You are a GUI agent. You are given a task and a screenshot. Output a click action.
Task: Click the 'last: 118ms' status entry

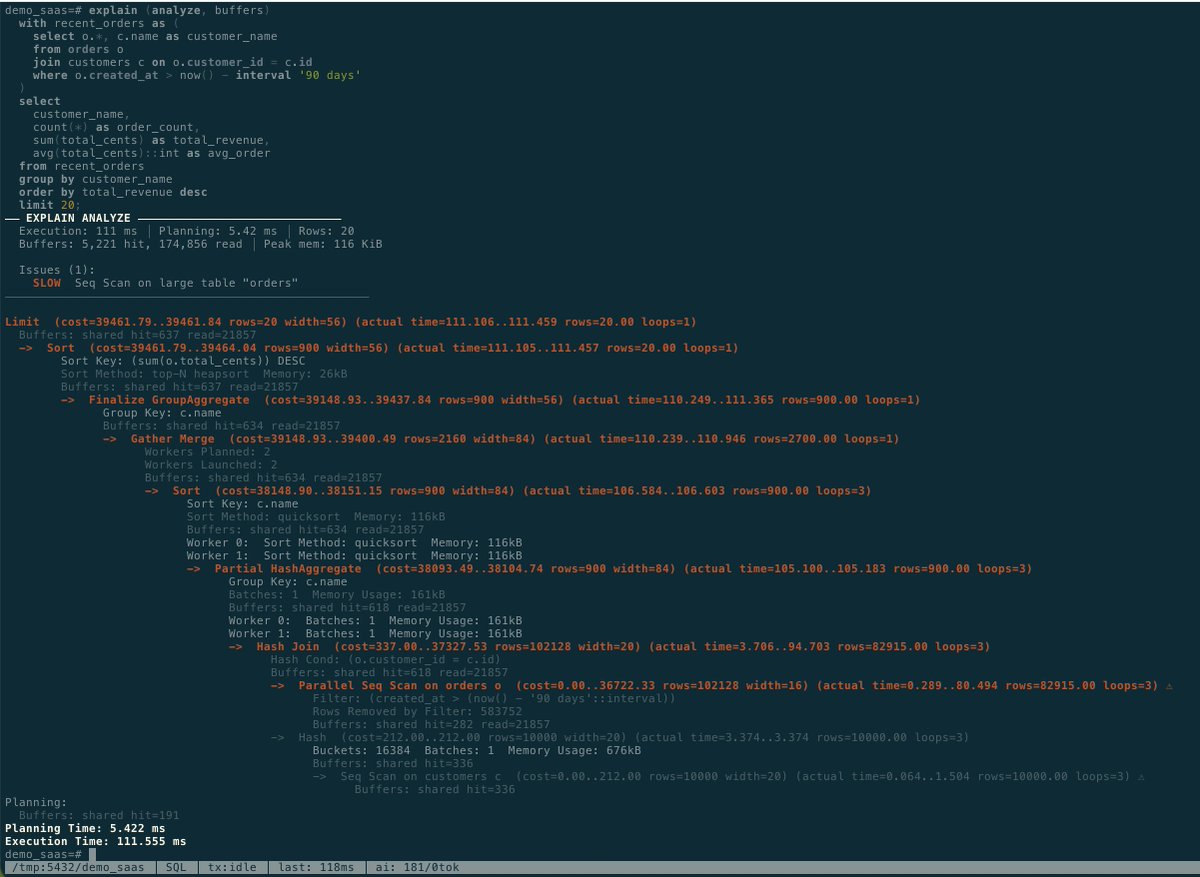click(316, 867)
